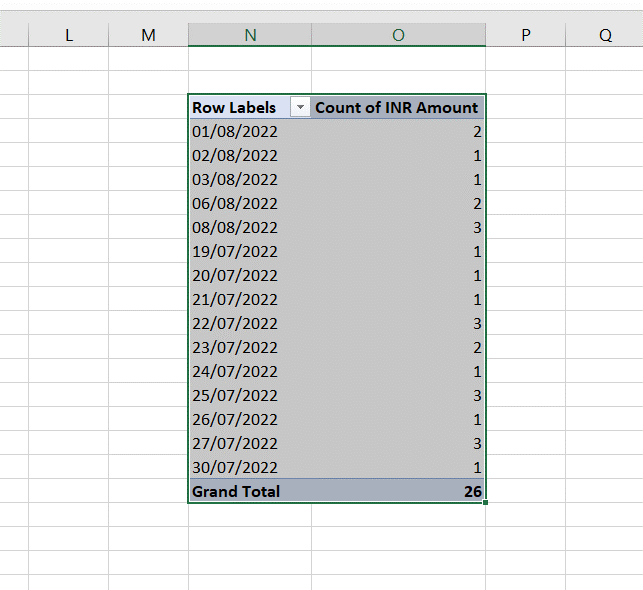Select the 30/07/2022 date cell

coord(236,468)
